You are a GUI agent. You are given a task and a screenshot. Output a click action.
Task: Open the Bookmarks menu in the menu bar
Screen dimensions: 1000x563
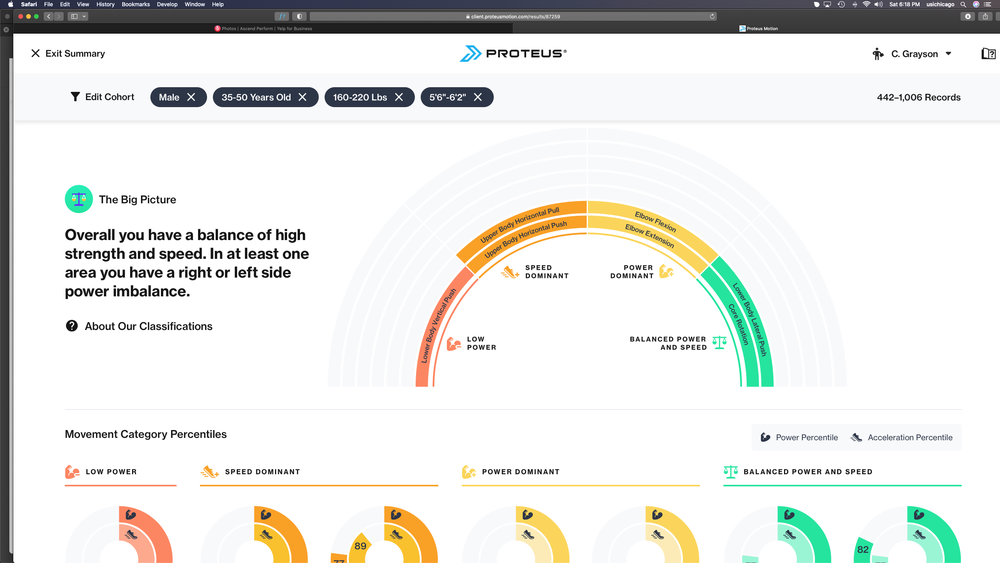point(134,4)
